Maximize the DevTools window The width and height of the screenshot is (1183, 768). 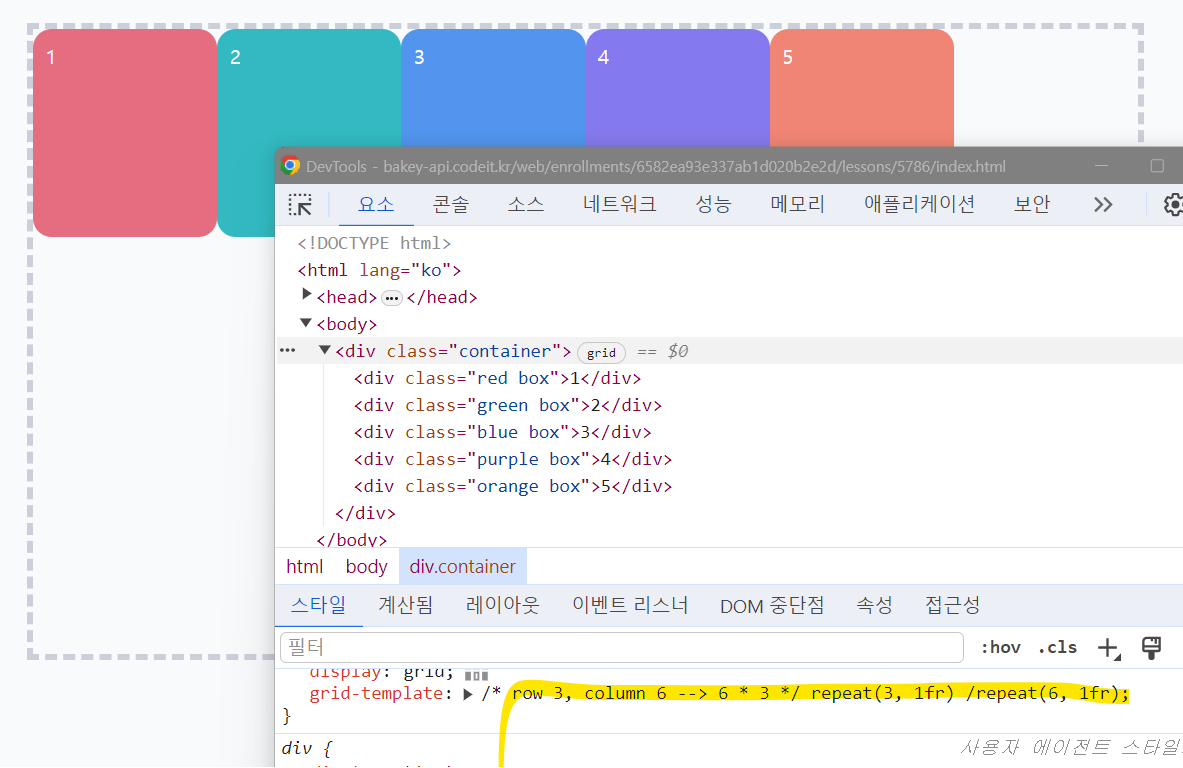[1157, 166]
